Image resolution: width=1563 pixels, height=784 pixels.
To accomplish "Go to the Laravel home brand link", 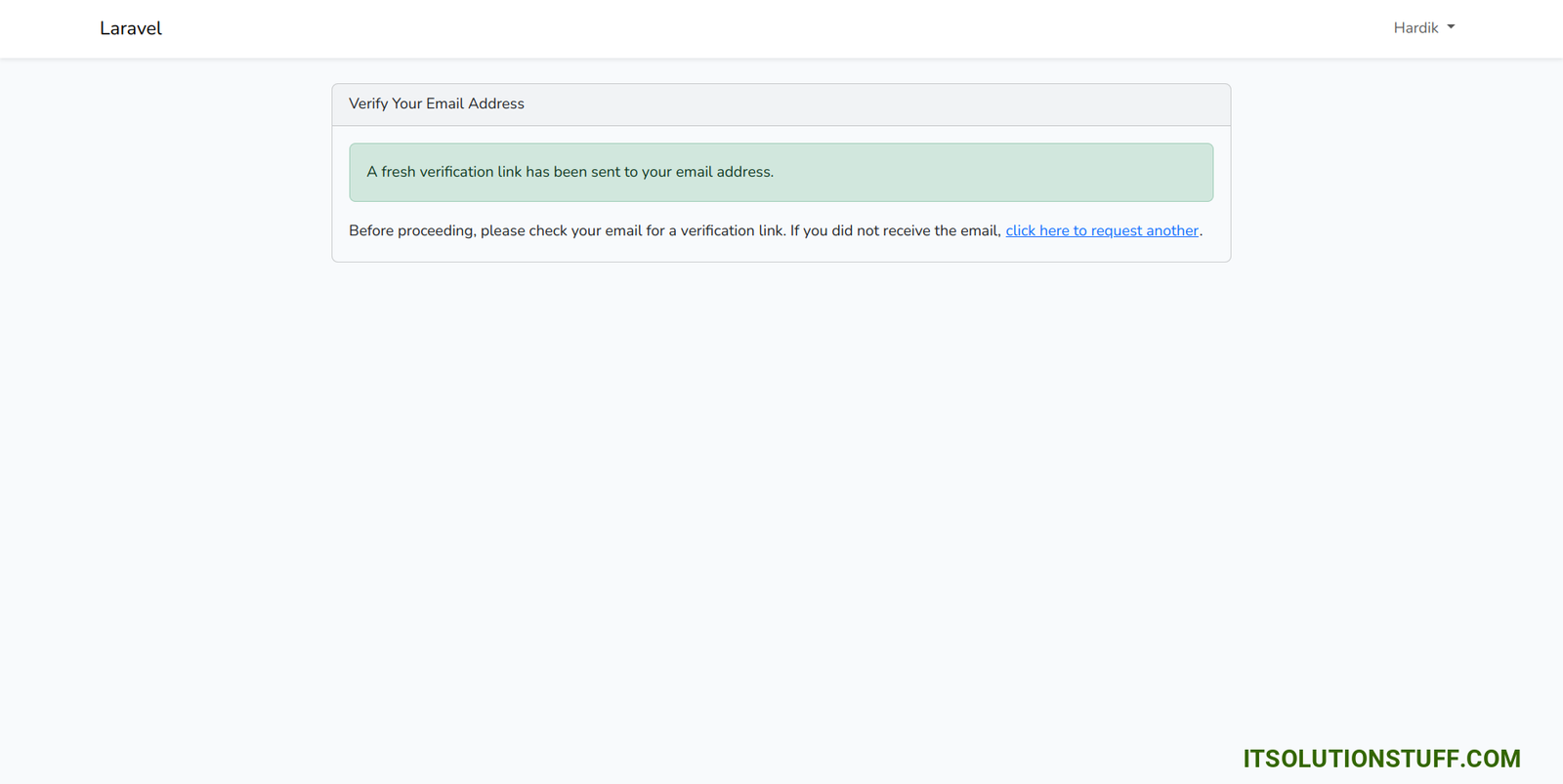I will coord(131,28).
